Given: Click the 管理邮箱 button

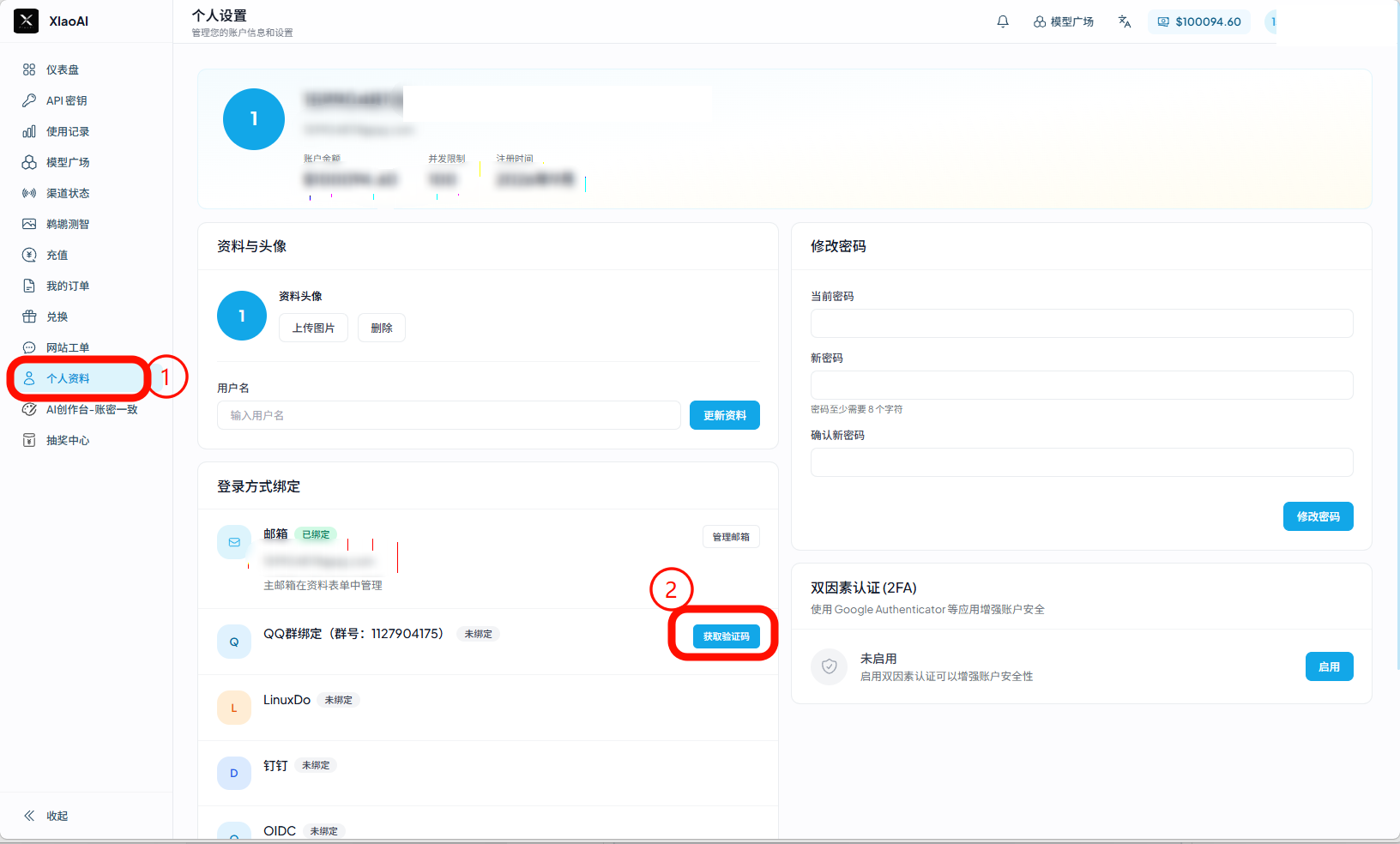Looking at the screenshot, I should [731, 537].
